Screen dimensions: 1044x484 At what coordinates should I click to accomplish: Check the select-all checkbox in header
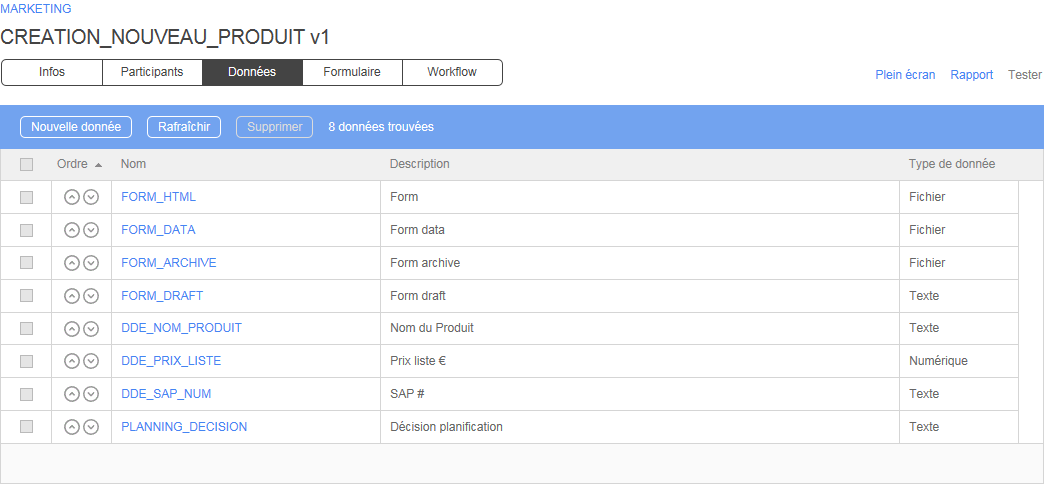tap(27, 164)
